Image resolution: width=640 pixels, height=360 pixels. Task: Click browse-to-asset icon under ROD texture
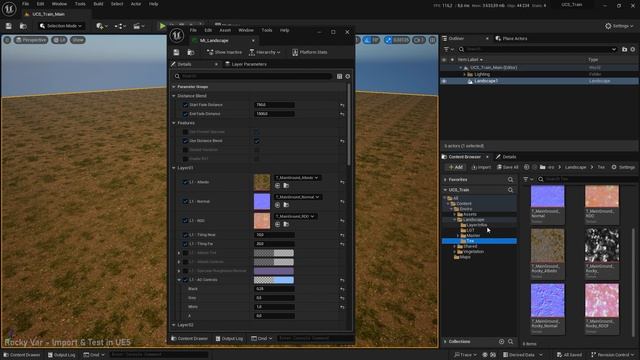pos(286,224)
